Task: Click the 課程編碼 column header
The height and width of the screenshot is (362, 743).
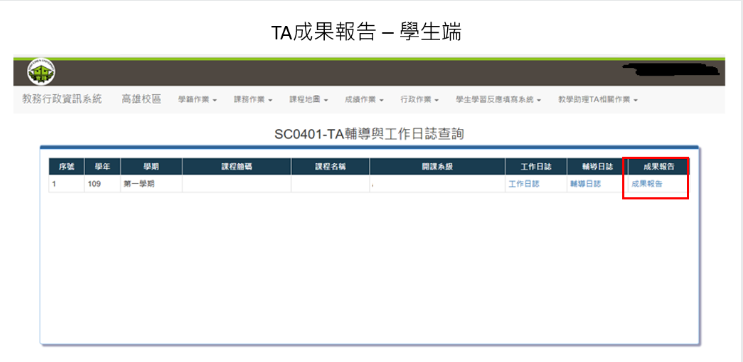Action: (x=237, y=166)
